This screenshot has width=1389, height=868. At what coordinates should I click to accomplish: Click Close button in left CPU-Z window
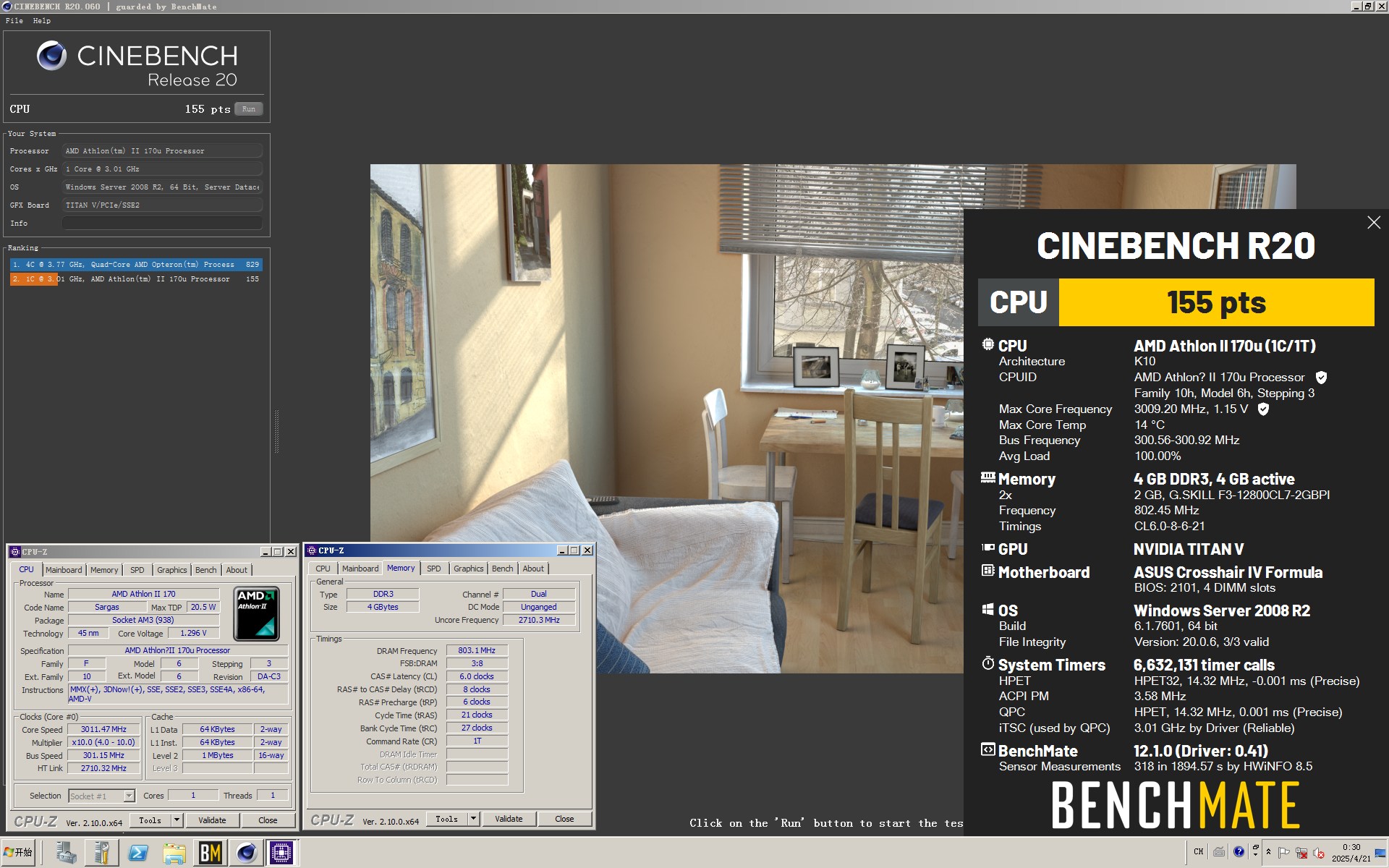click(268, 820)
